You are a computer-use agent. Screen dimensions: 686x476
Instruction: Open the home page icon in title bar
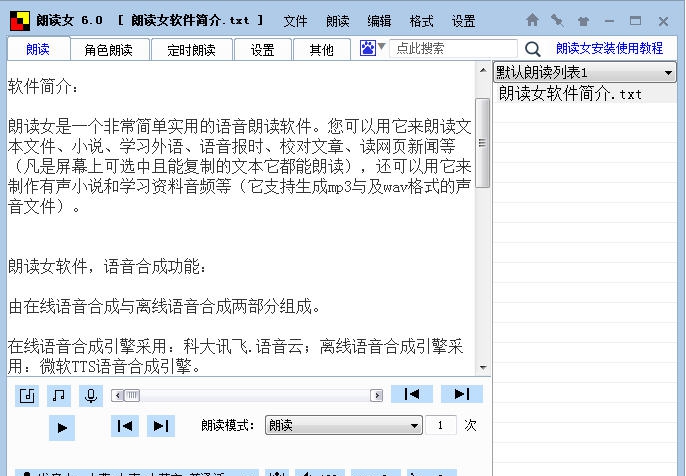[x=532, y=20]
